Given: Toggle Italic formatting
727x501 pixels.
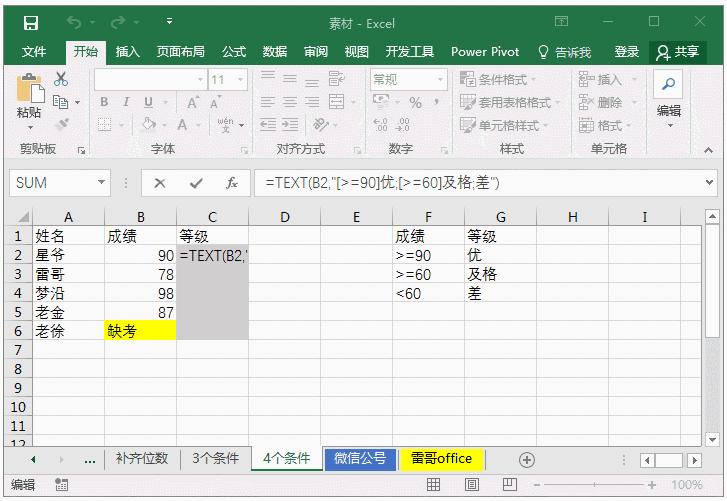Looking at the screenshot, I should tap(126, 102).
